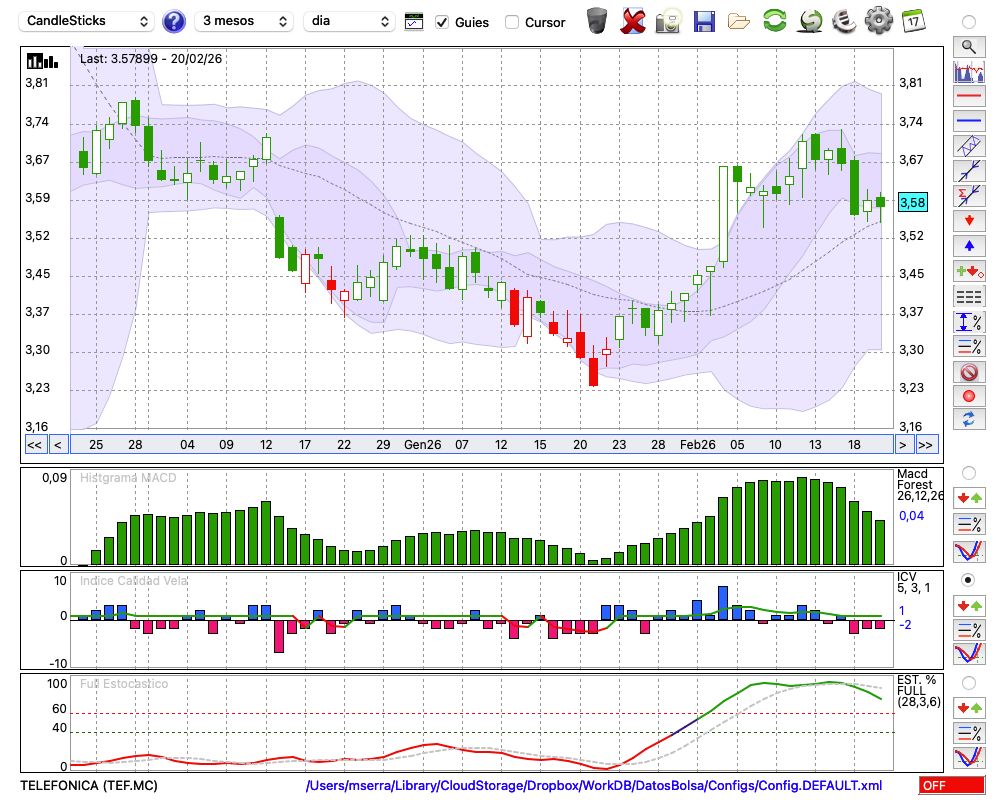Open settings with the gear icon

(x=878, y=20)
